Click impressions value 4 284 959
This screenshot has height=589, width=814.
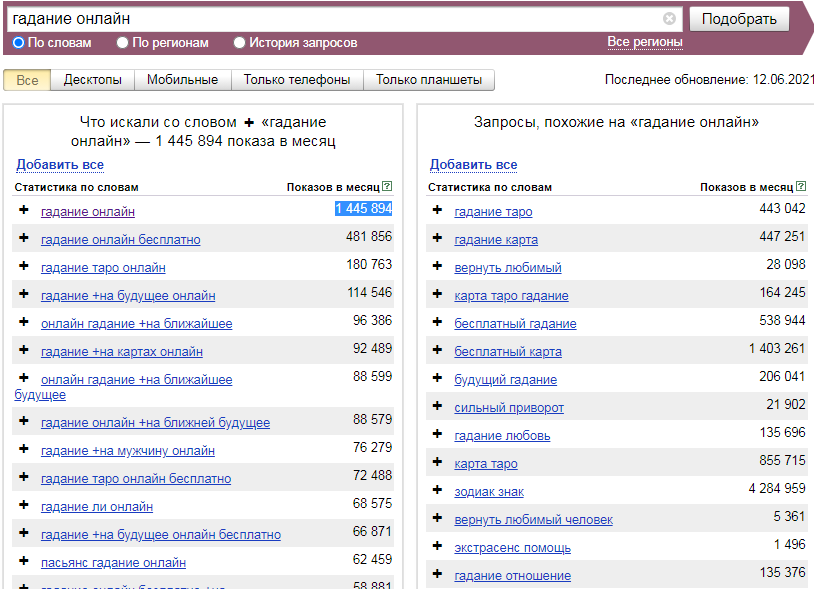click(777, 488)
